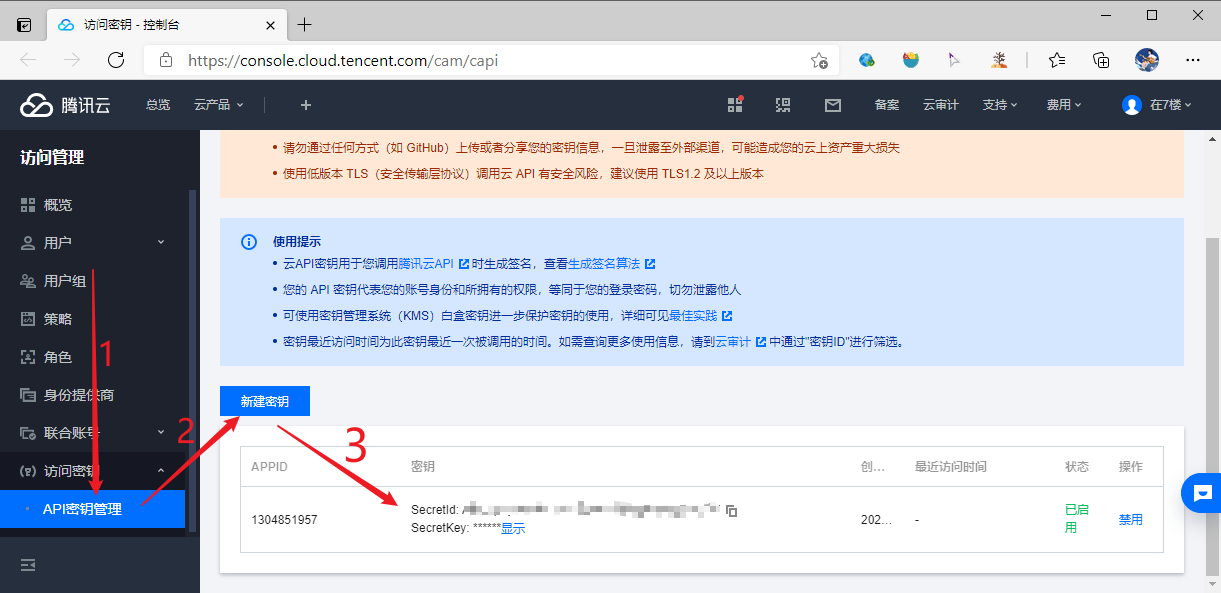
Task: Add this page to favorites
Action: point(819,60)
